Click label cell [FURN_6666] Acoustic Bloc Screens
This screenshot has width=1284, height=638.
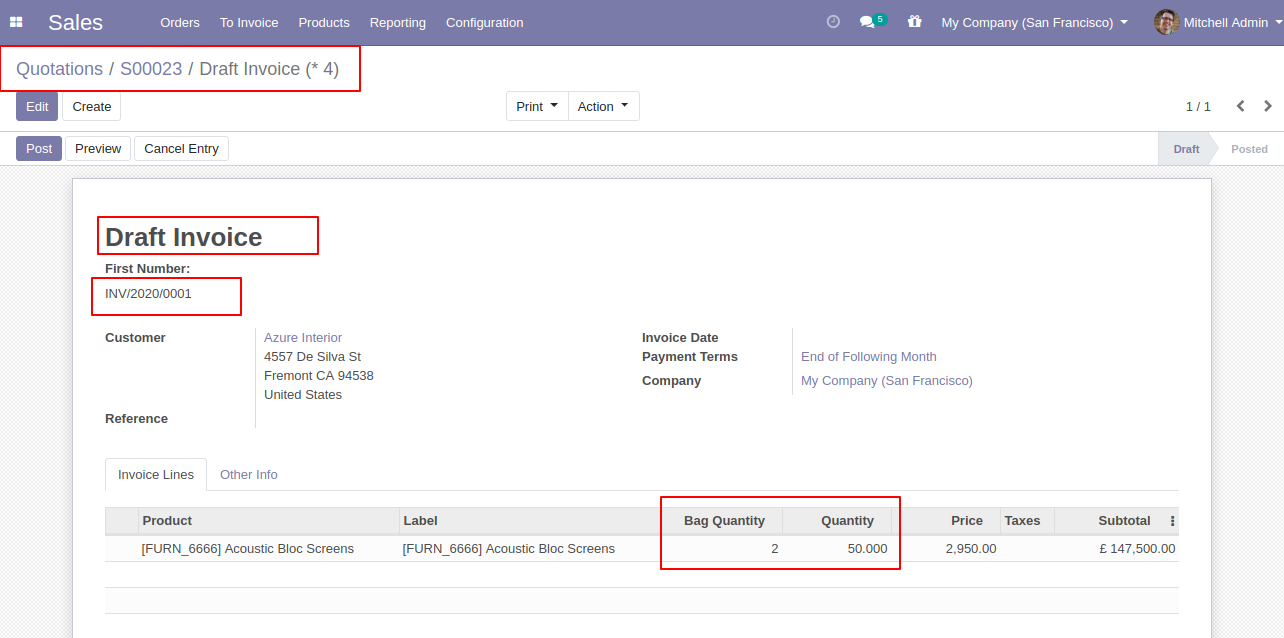(x=509, y=549)
